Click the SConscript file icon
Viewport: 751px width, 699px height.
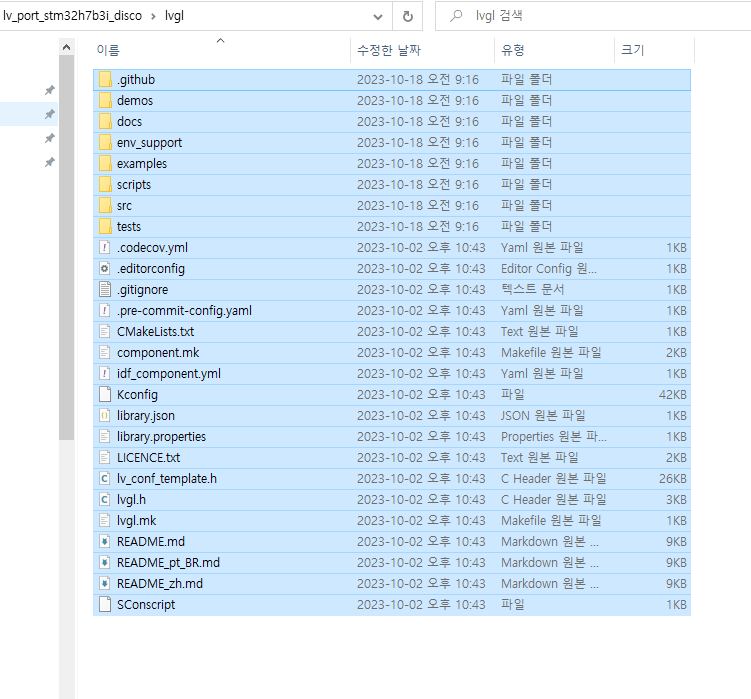click(x=105, y=605)
